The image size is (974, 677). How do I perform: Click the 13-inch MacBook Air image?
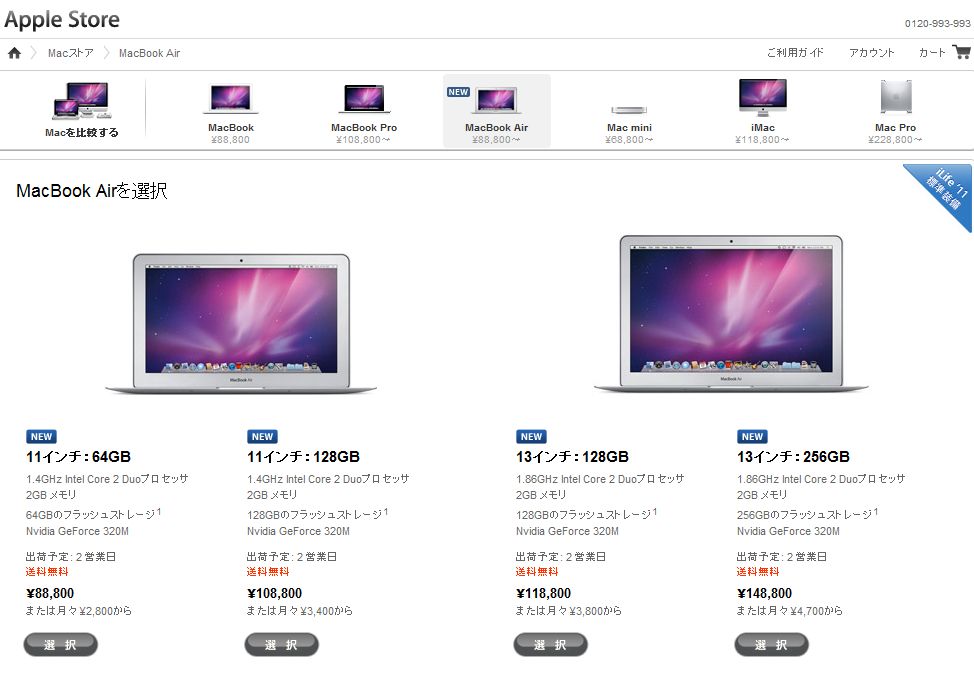click(x=731, y=314)
